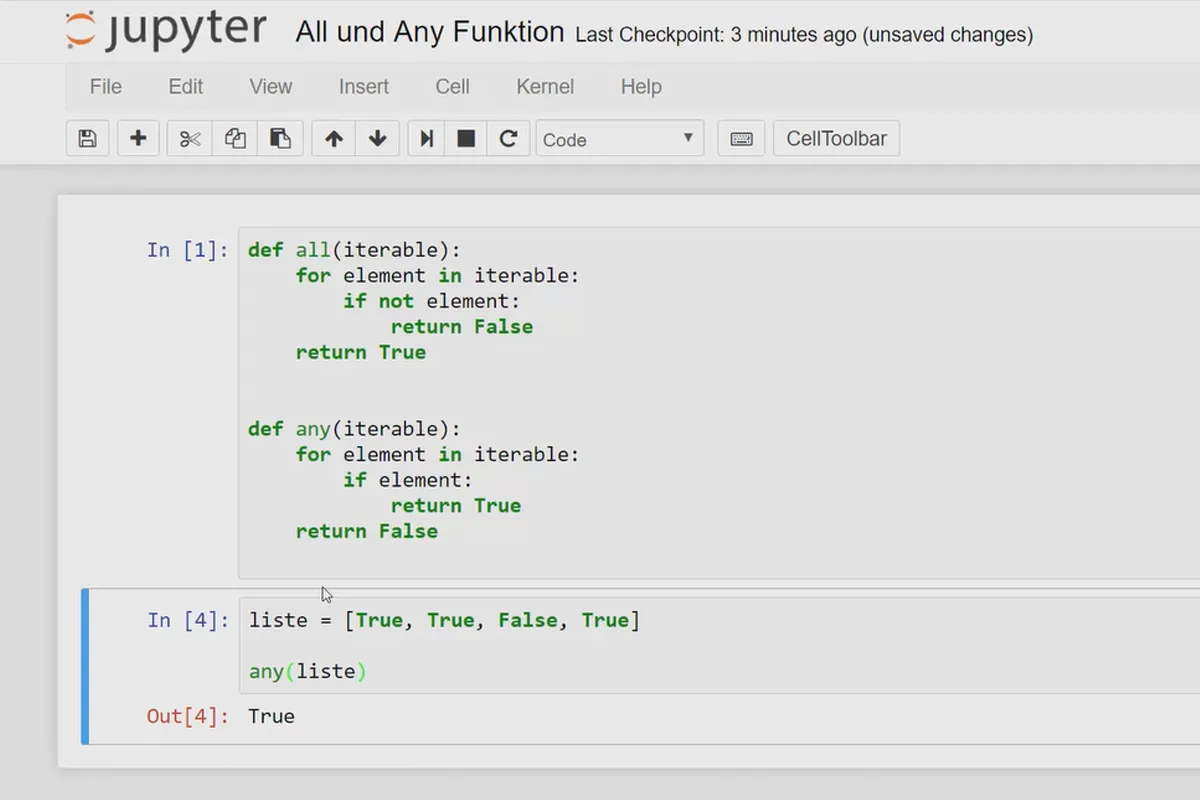Open the cell type dropdown showing Code
The height and width of the screenshot is (800, 1200).
pos(620,139)
